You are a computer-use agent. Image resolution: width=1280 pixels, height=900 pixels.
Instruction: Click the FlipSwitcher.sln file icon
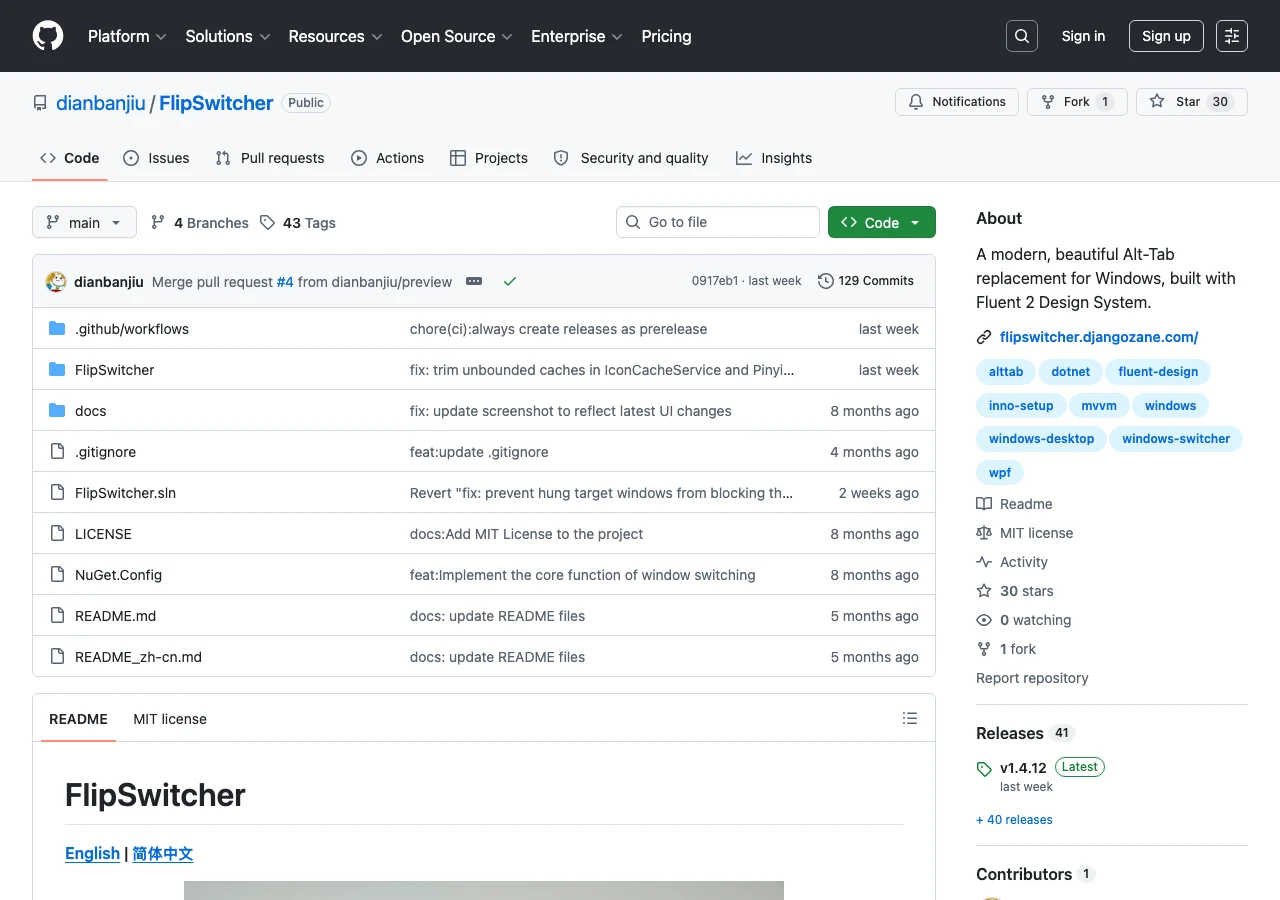[x=57, y=493]
